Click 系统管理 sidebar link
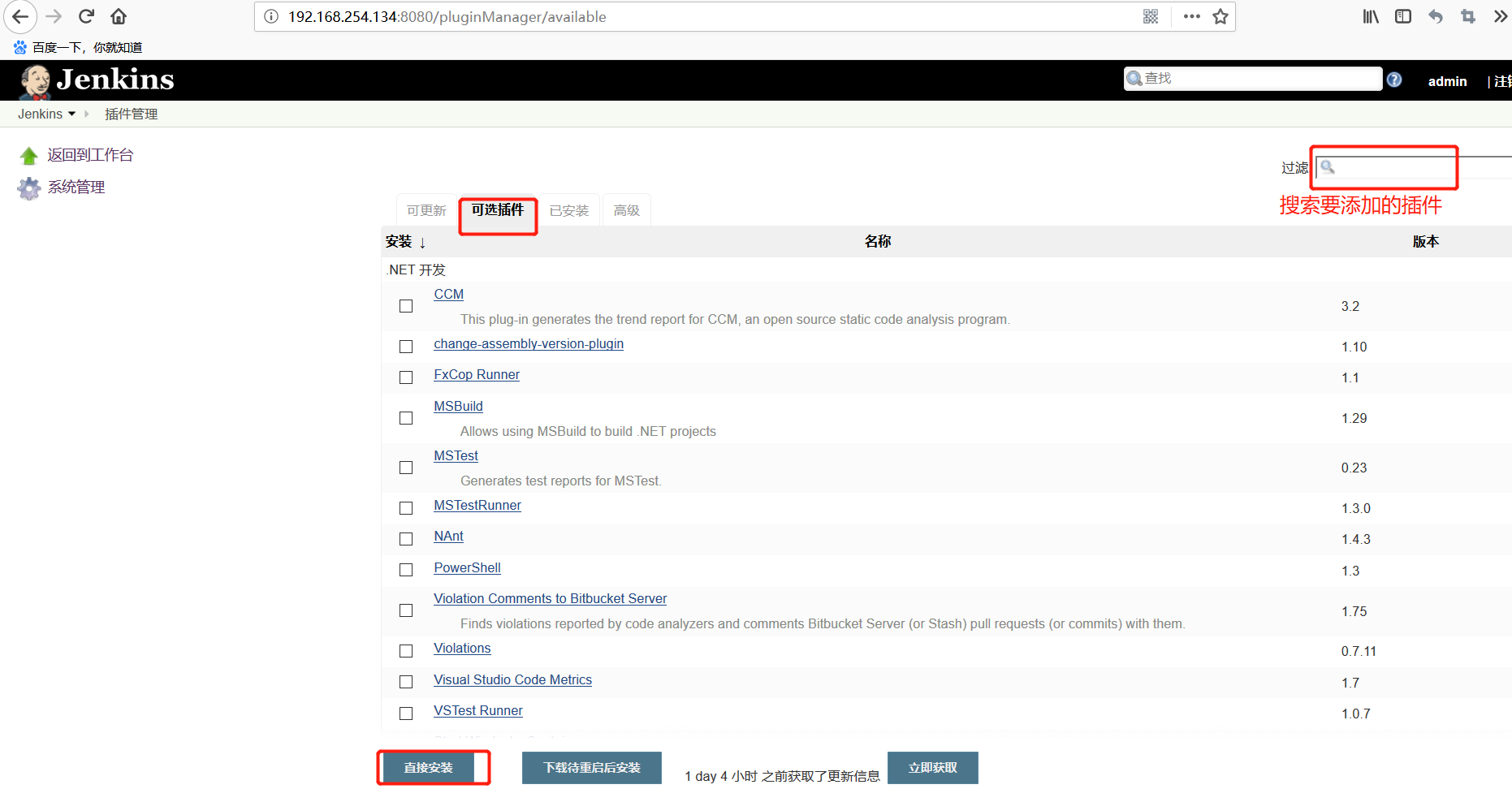This screenshot has width=1512, height=789. tap(76, 188)
